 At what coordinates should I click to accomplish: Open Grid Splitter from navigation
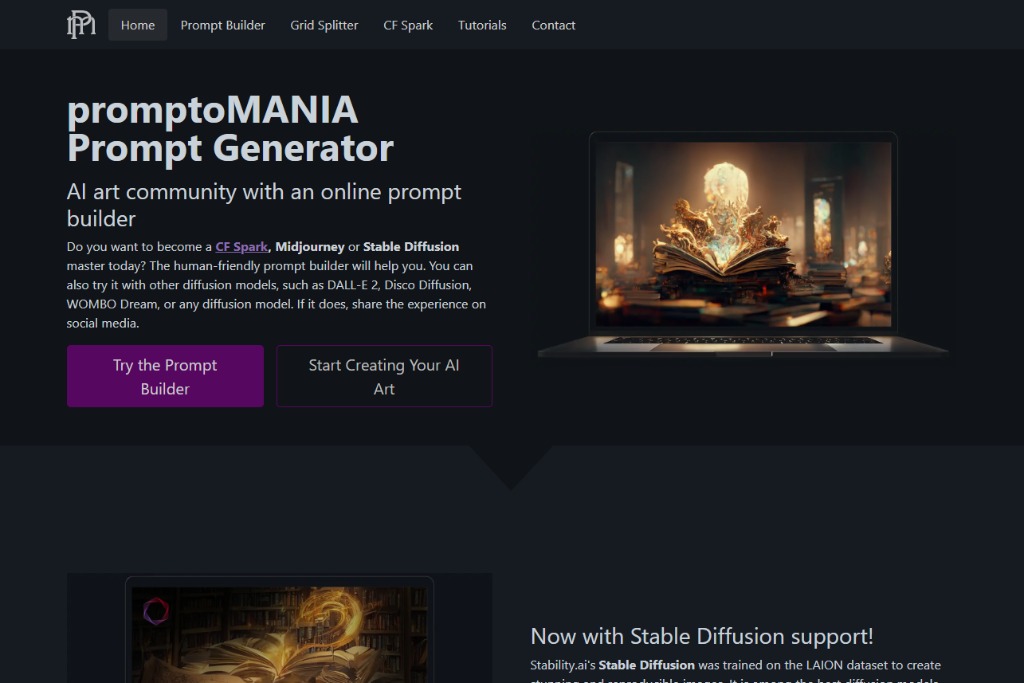[324, 25]
